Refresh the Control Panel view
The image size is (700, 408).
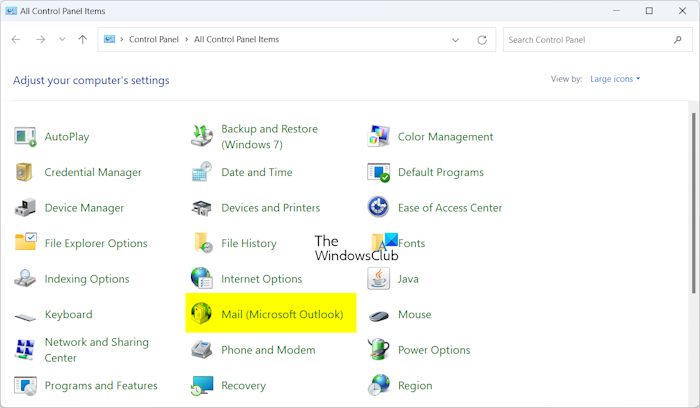click(482, 40)
